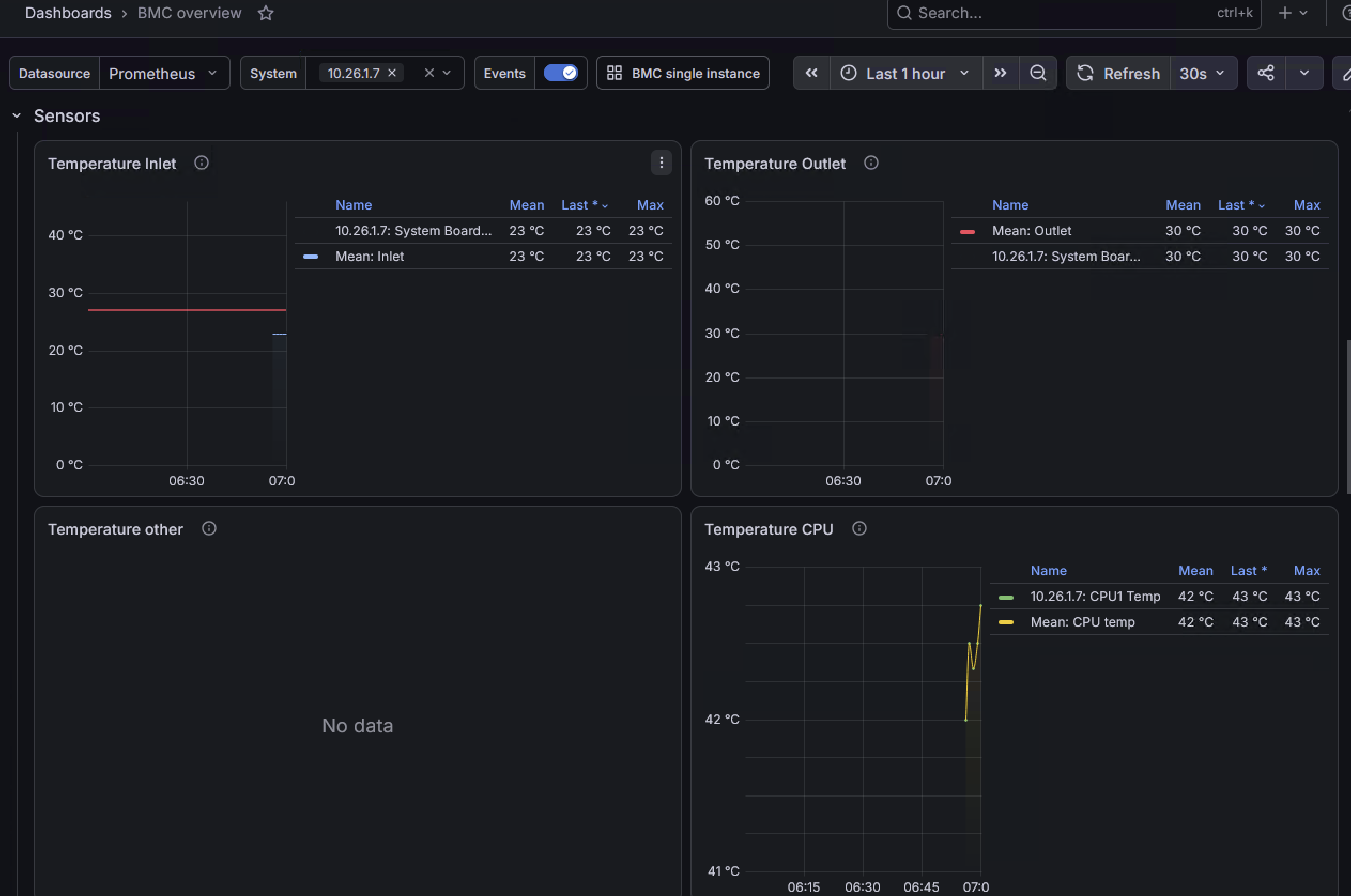Open the 30s refresh interval dropdown
The image size is (1351, 896).
[1203, 73]
